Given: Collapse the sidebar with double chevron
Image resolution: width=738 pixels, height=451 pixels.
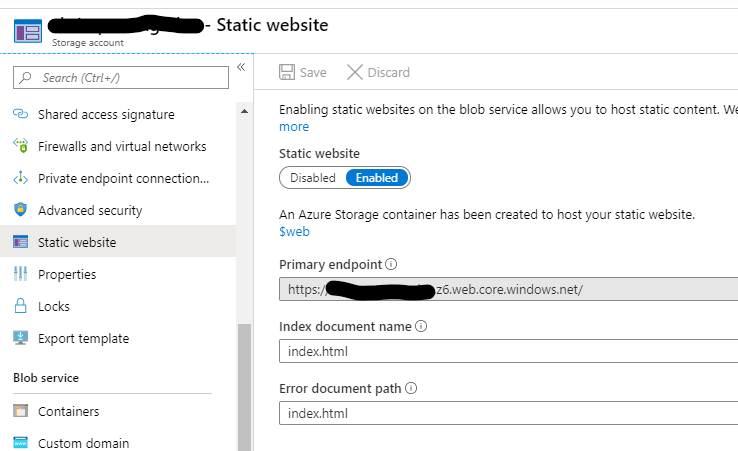Looking at the screenshot, I should (241, 68).
